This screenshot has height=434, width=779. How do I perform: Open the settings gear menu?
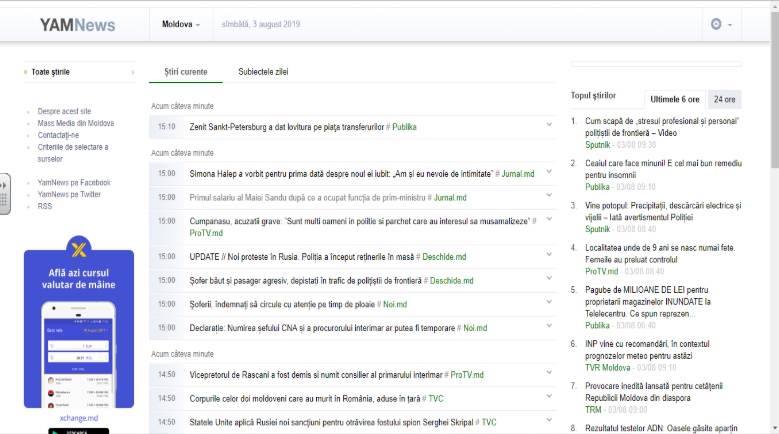(720, 24)
